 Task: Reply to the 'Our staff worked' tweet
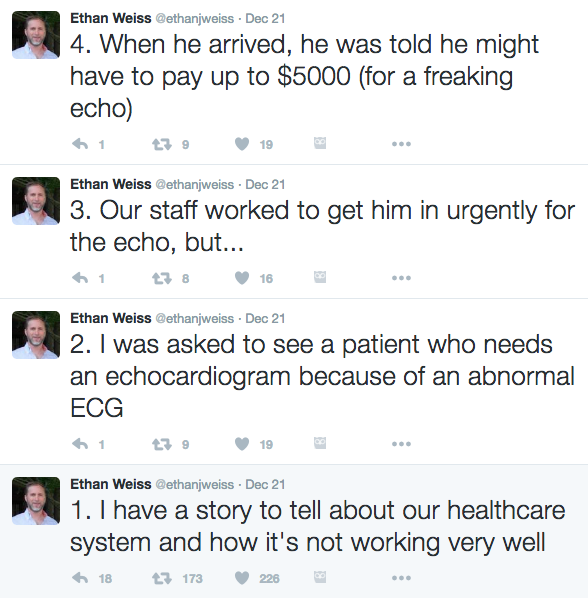coord(80,278)
